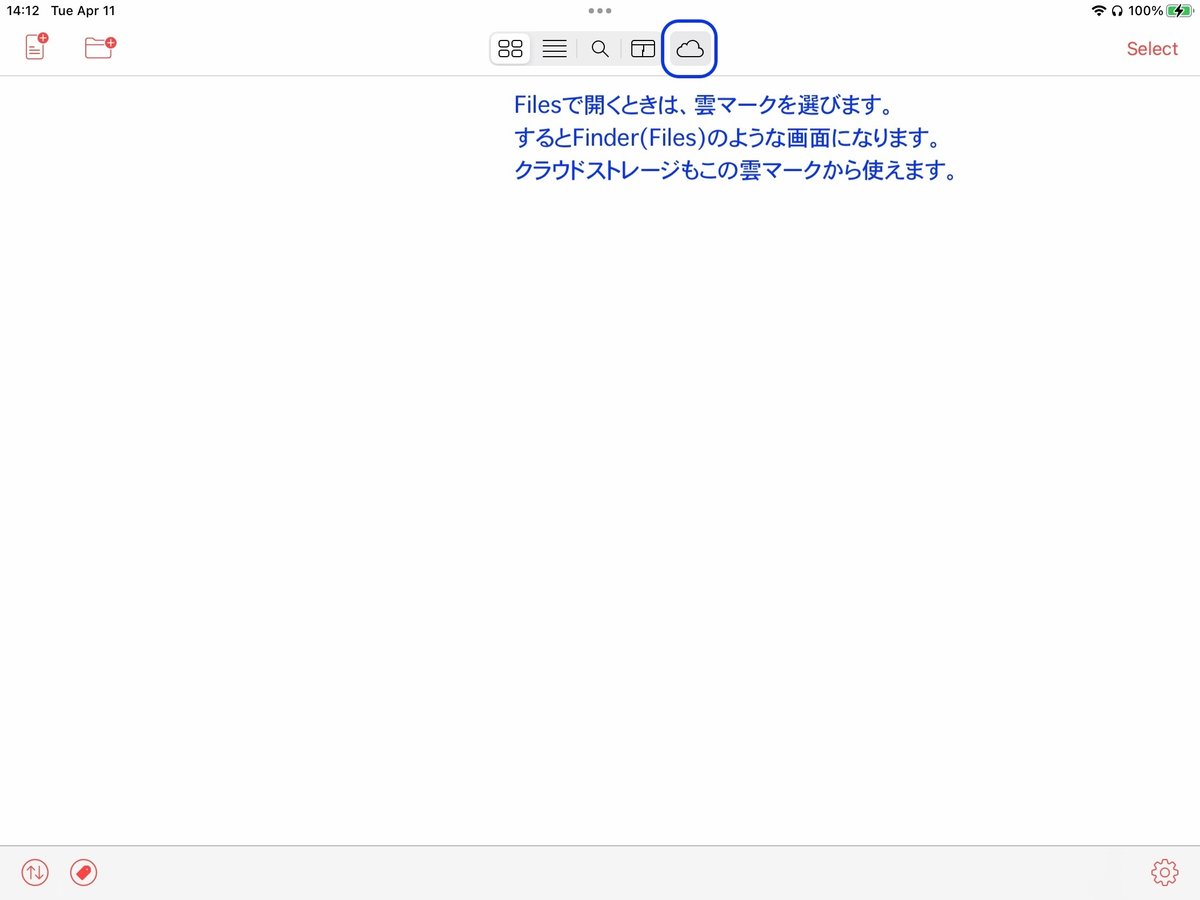Image resolution: width=1200 pixels, height=900 pixels.
Task: Tap the battery indicator in the status bar
Action: pyautogui.click(x=1179, y=11)
